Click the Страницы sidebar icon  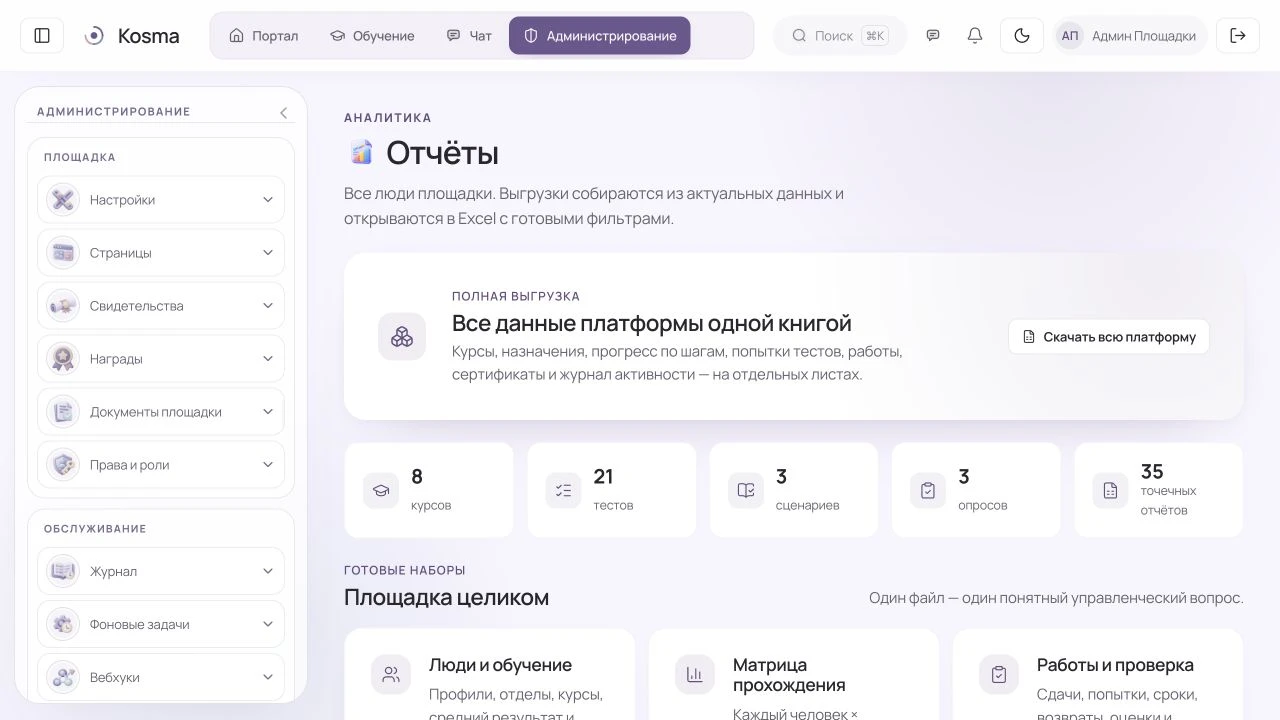tap(63, 253)
